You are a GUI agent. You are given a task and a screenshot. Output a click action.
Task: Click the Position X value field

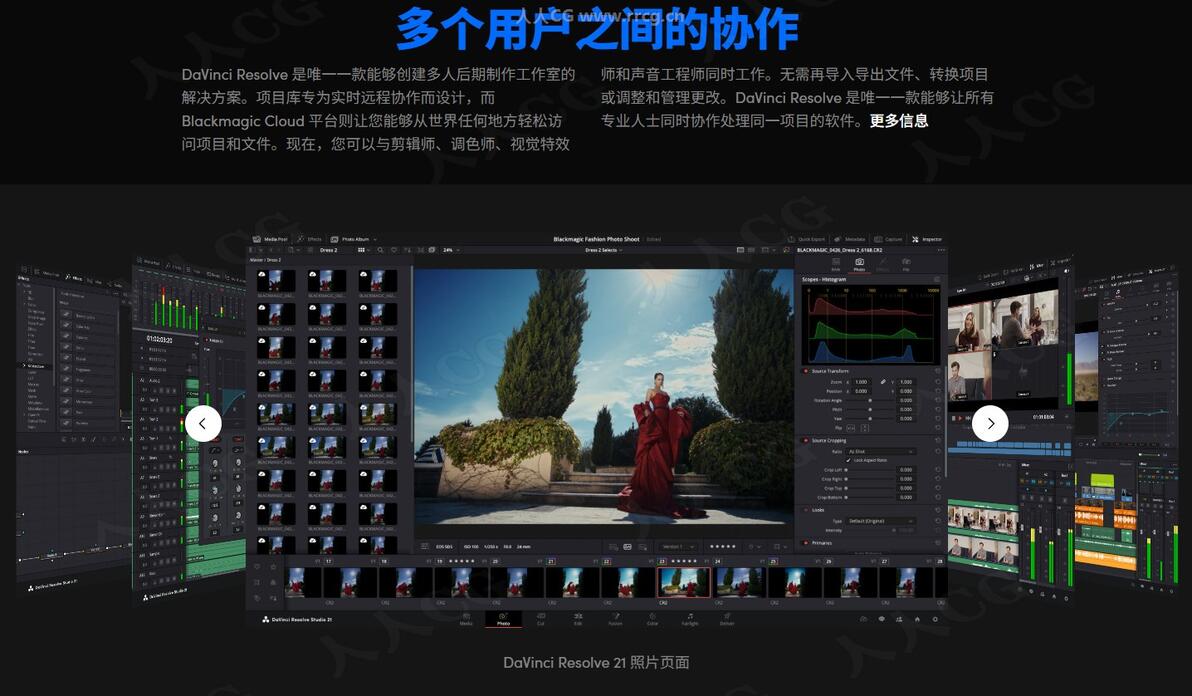coord(861,391)
